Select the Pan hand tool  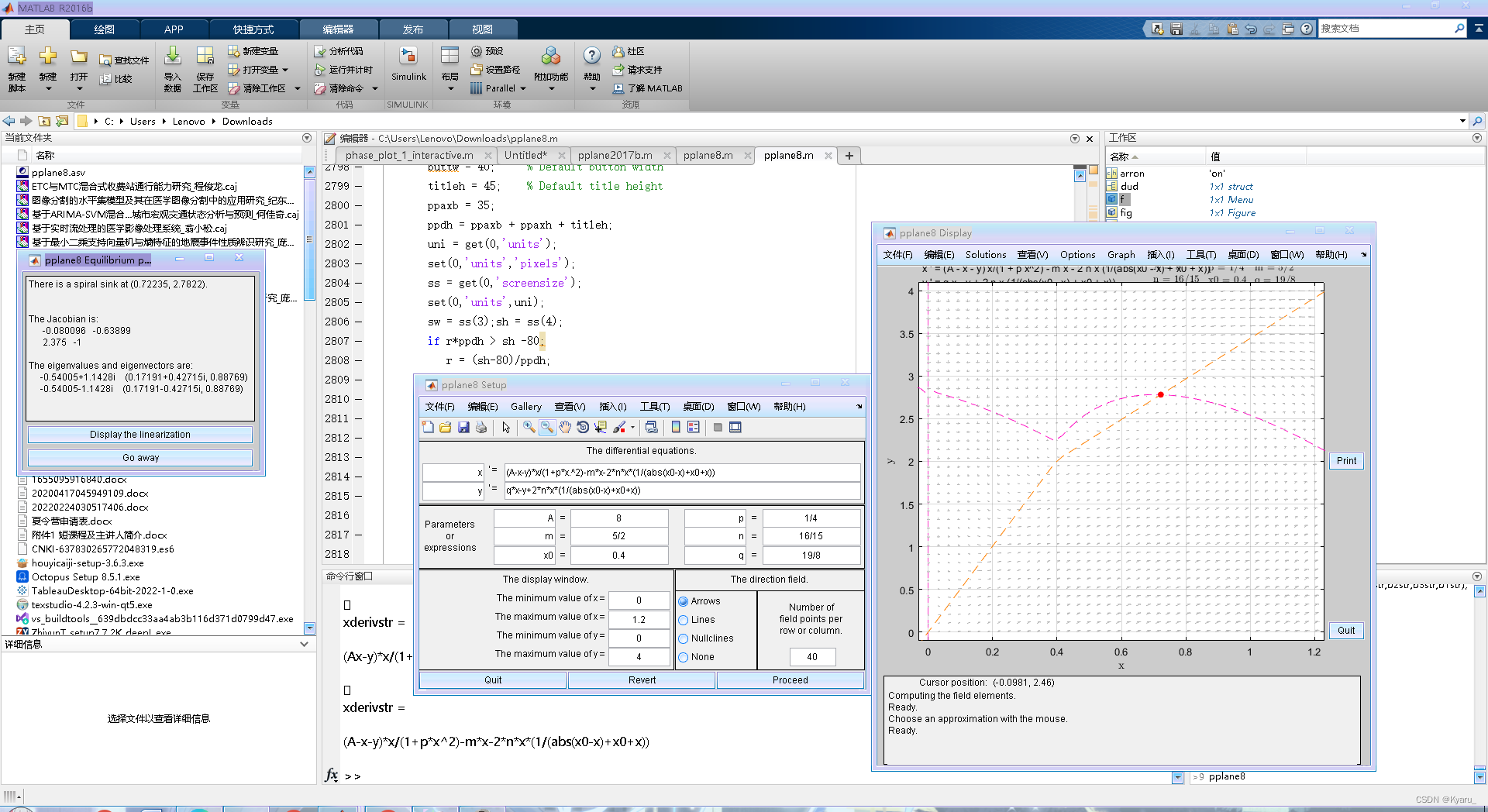(x=565, y=427)
